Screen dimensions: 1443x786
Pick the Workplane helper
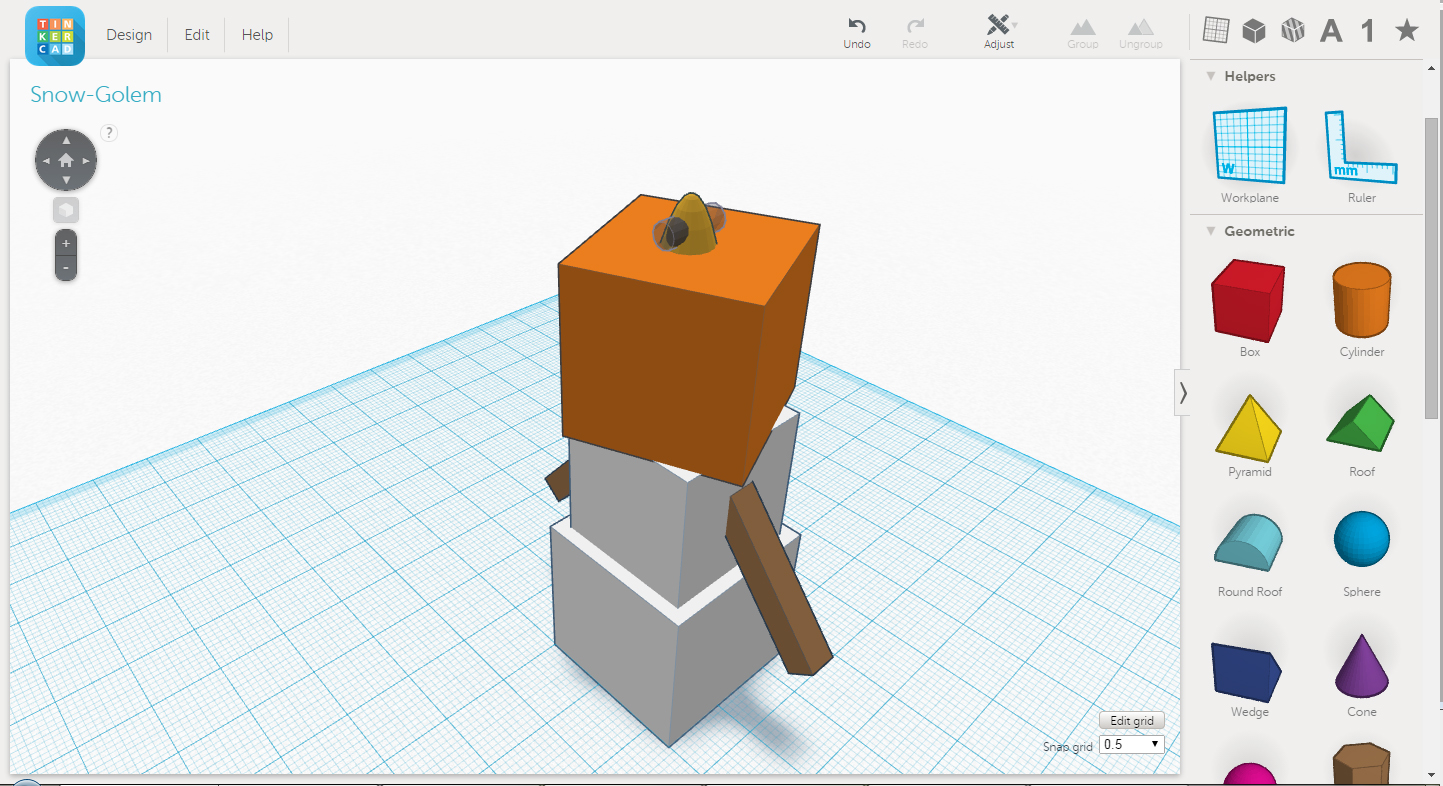1250,155
